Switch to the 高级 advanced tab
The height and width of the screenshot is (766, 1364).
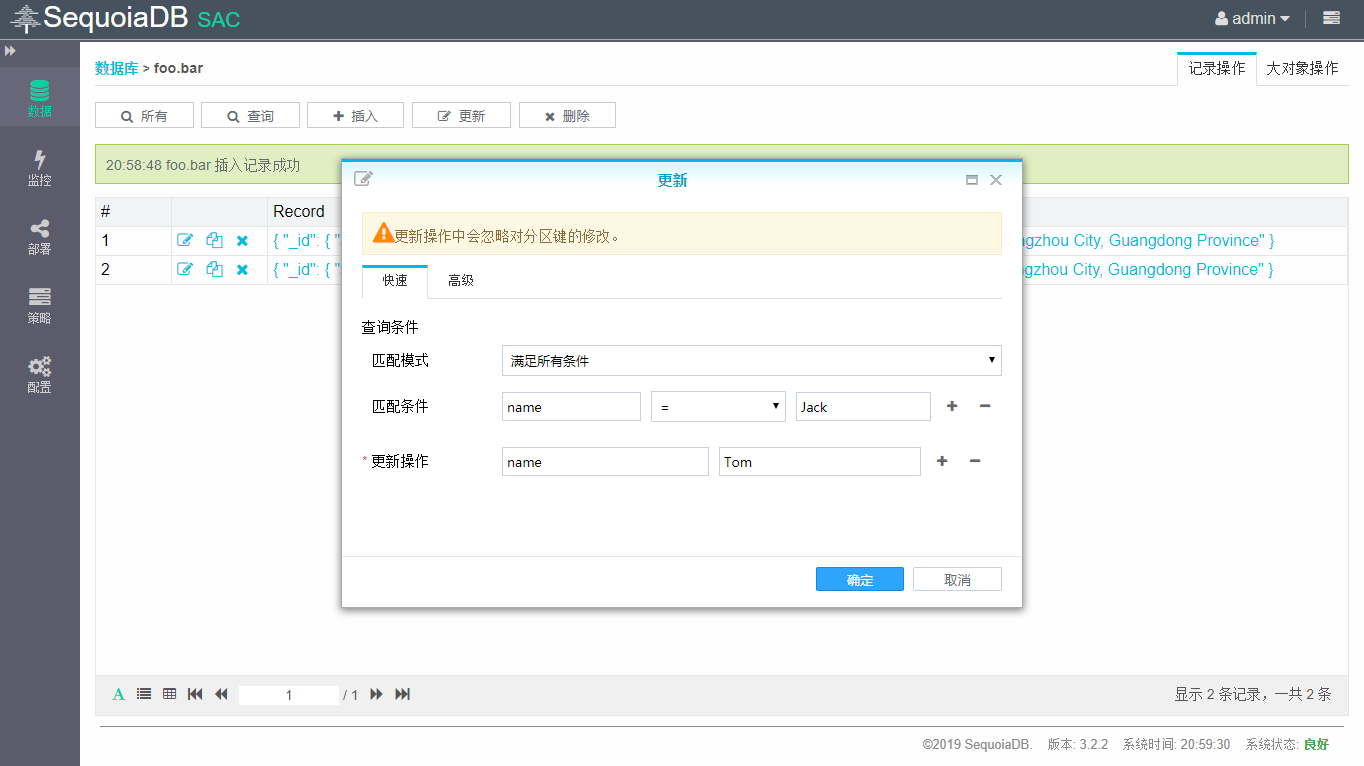click(x=461, y=281)
